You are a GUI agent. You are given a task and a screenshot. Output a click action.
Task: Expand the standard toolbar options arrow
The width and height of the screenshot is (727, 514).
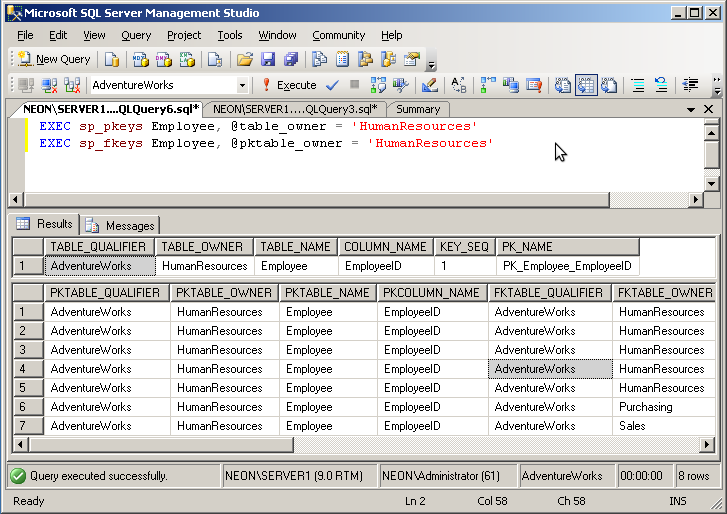431,64
